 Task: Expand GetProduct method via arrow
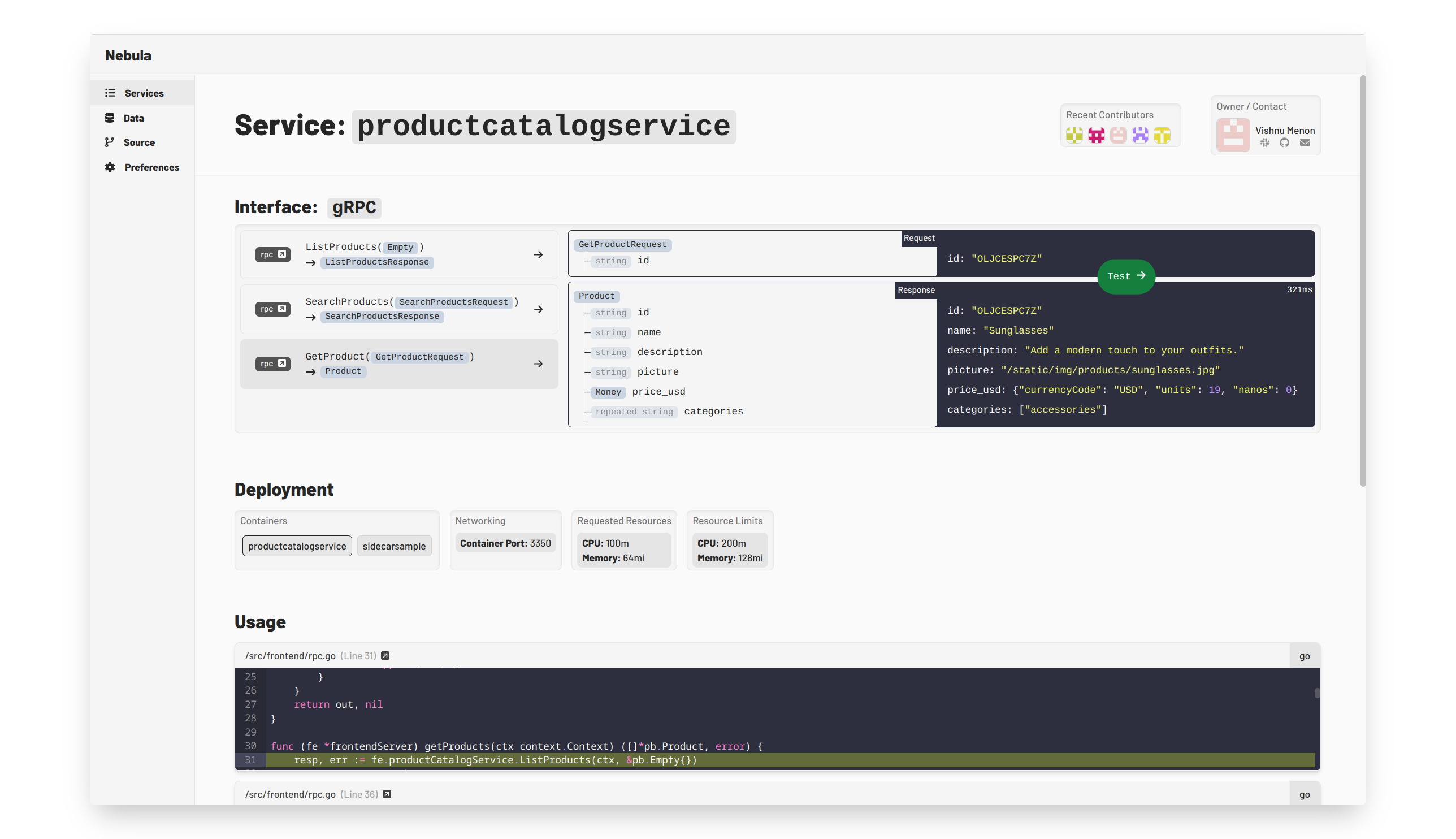(x=538, y=364)
